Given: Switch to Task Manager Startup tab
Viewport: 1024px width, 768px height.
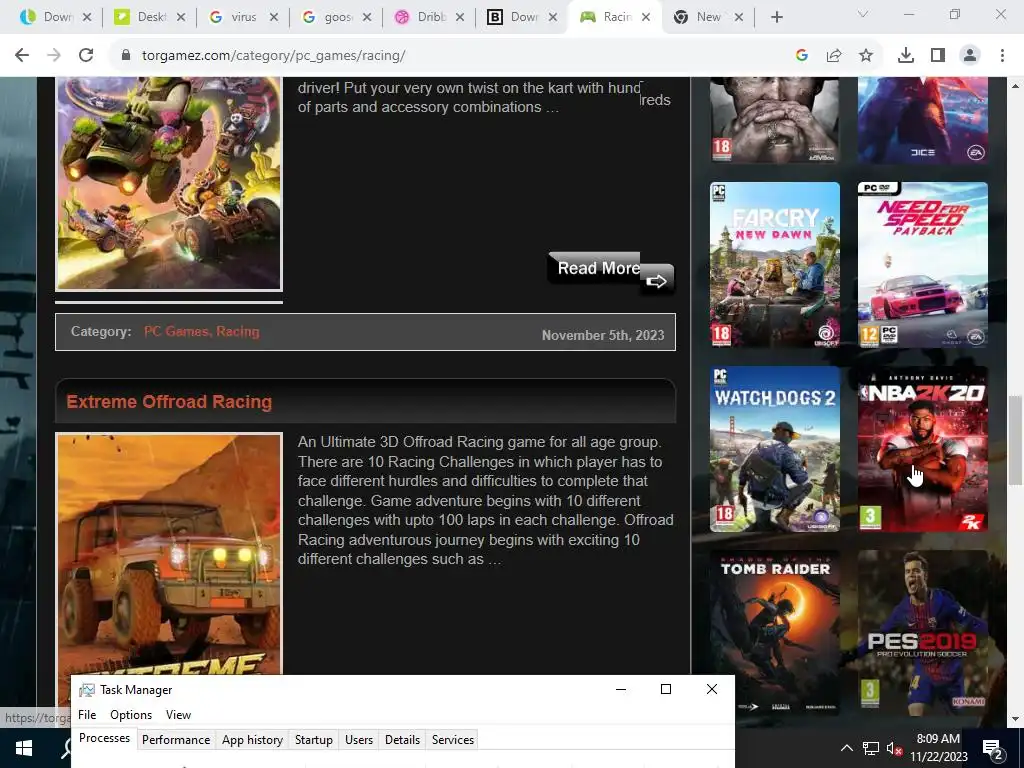Looking at the screenshot, I should click(x=313, y=740).
